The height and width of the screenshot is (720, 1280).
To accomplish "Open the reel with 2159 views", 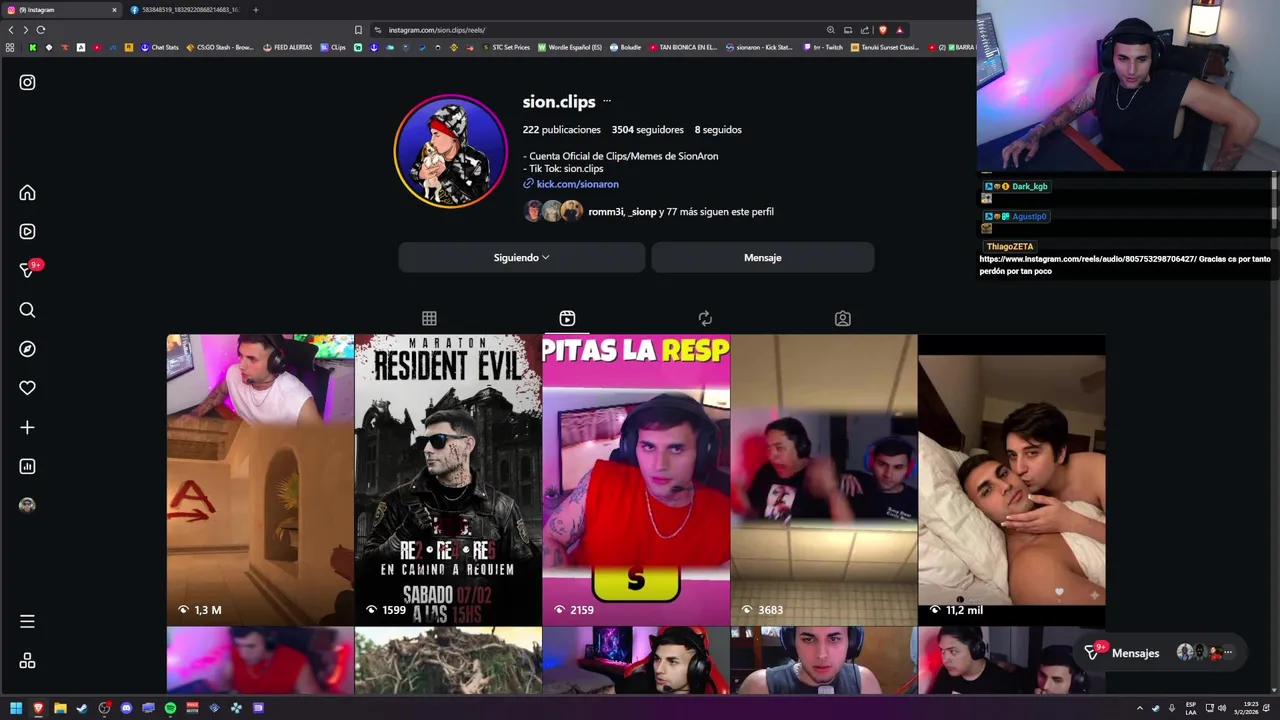I will tap(636, 479).
